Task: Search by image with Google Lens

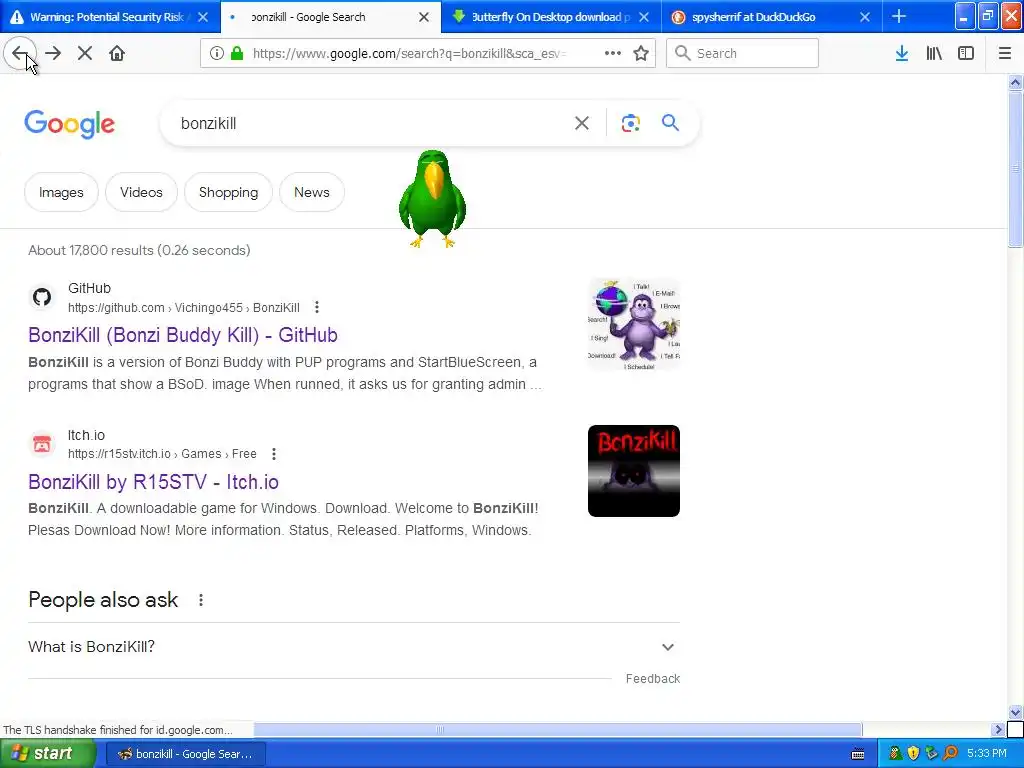Action: [x=631, y=123]
